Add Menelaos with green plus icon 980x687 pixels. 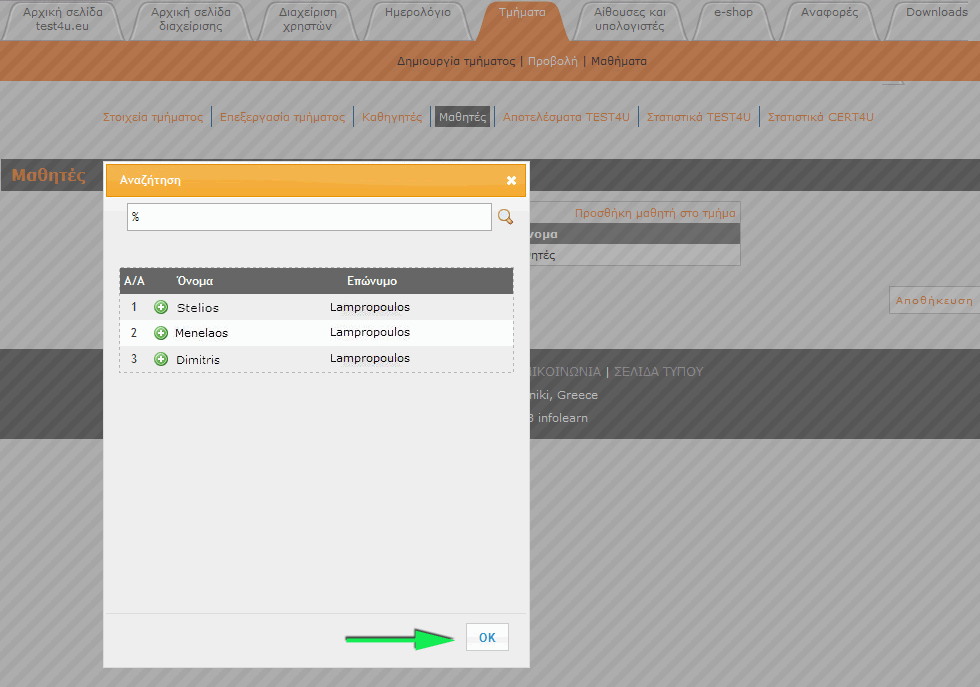(x=161, y=333)
